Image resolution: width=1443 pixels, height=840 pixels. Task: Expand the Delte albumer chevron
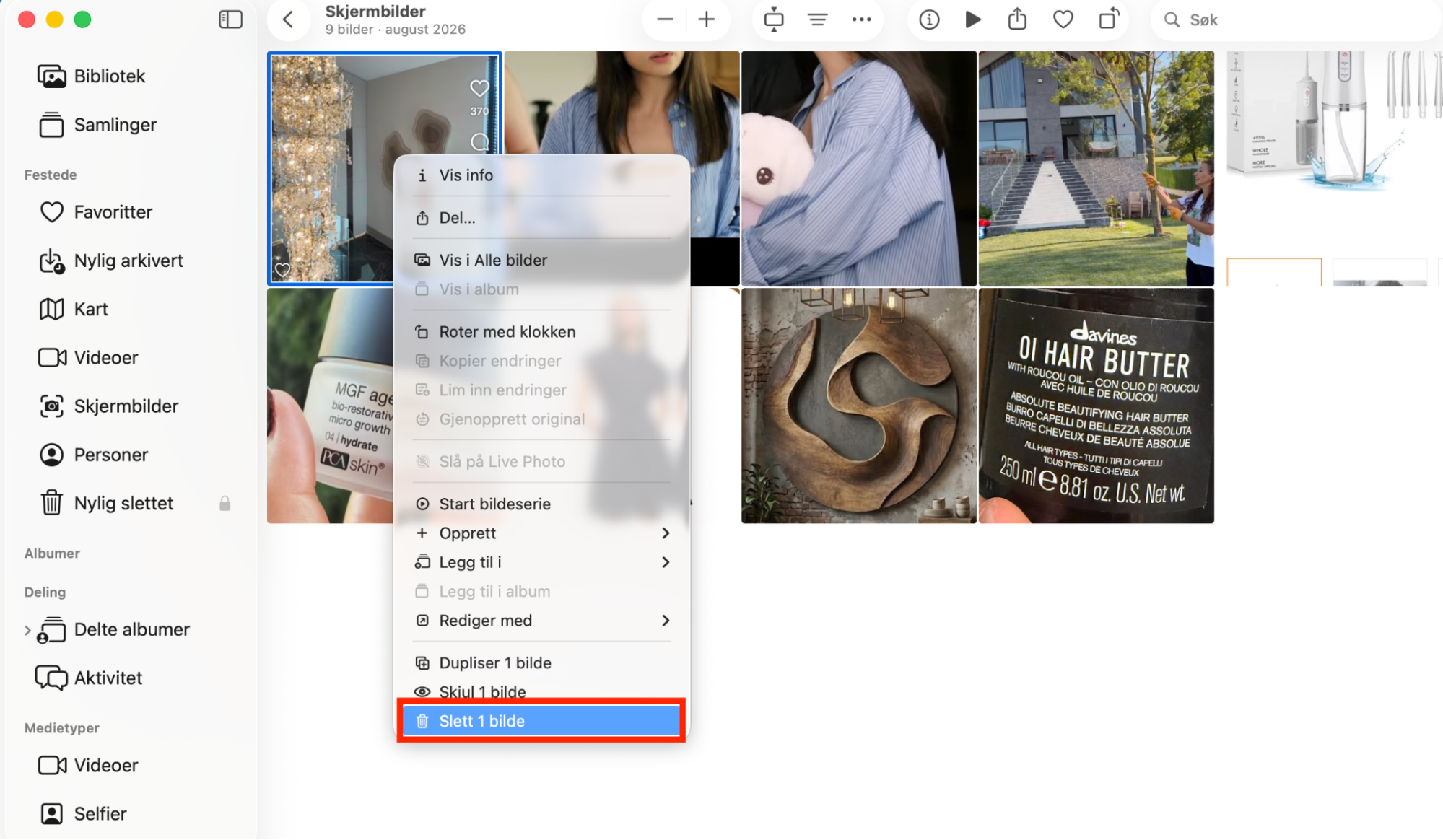27,630
